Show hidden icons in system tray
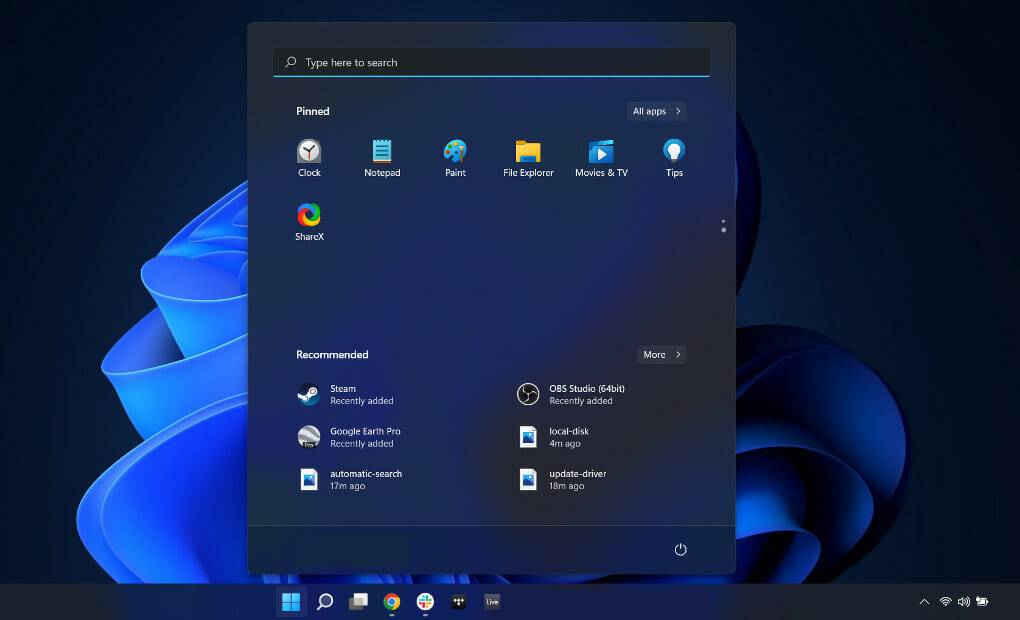This screenshot has height=620, width=1020. point(923,601)
